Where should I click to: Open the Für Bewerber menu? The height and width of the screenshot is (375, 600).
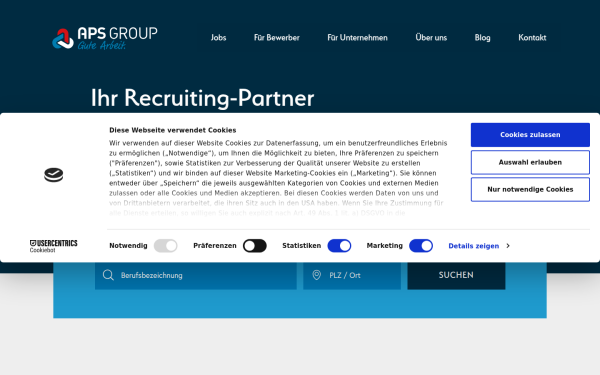point(277,38)
